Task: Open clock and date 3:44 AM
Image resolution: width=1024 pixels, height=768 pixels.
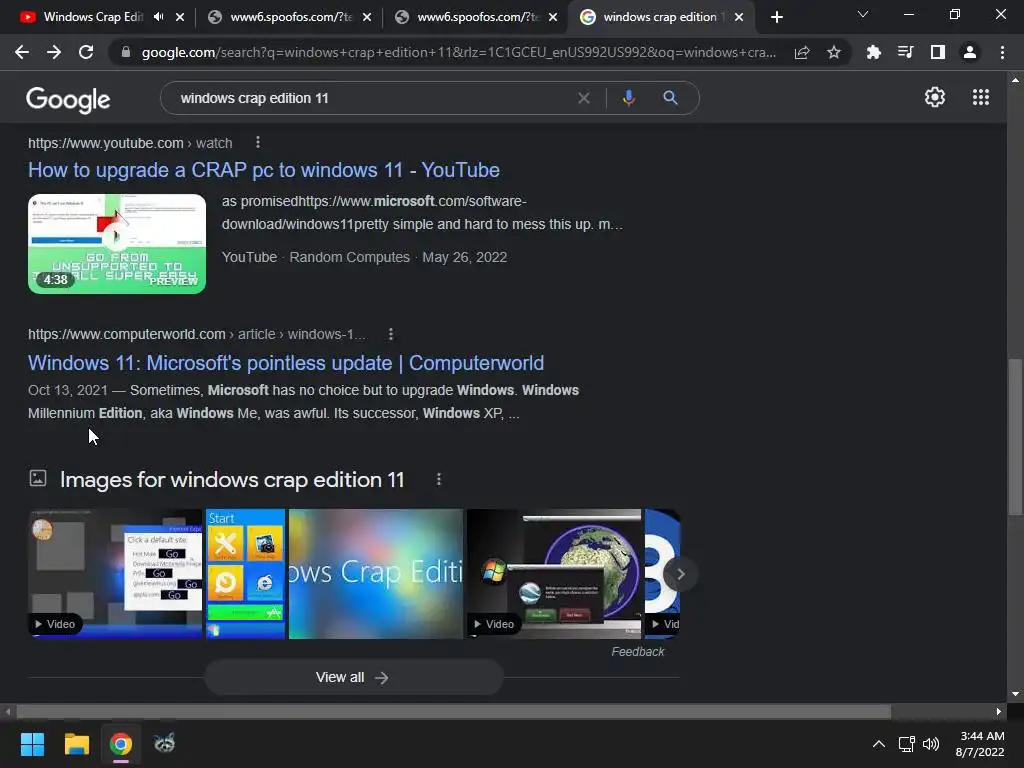Action: (x=980, y=744)
